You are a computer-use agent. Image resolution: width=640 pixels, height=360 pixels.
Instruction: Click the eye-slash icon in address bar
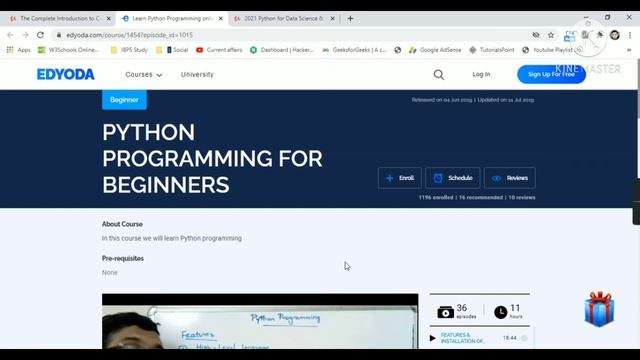(x=536, y=35)
